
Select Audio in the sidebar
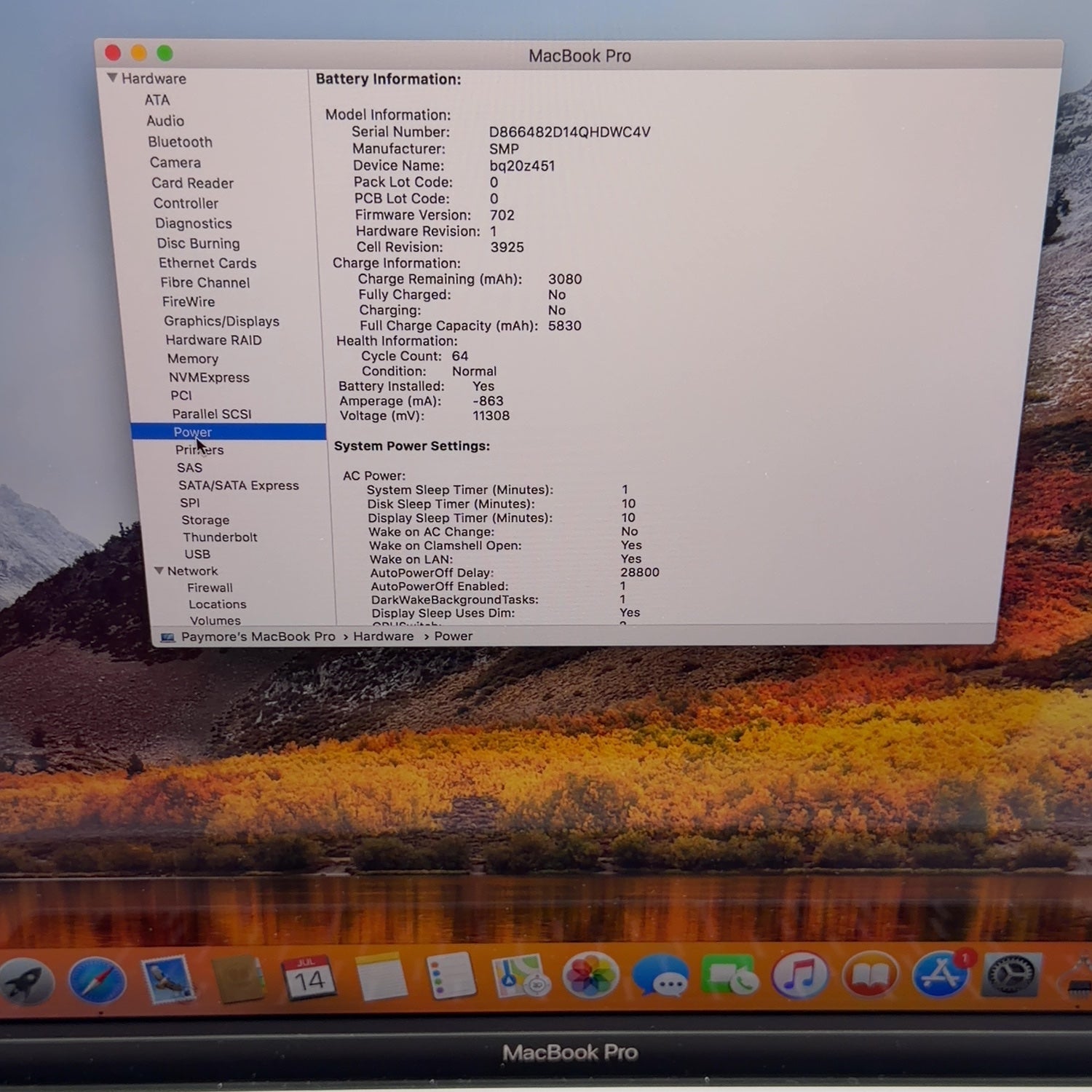(165, 121)
